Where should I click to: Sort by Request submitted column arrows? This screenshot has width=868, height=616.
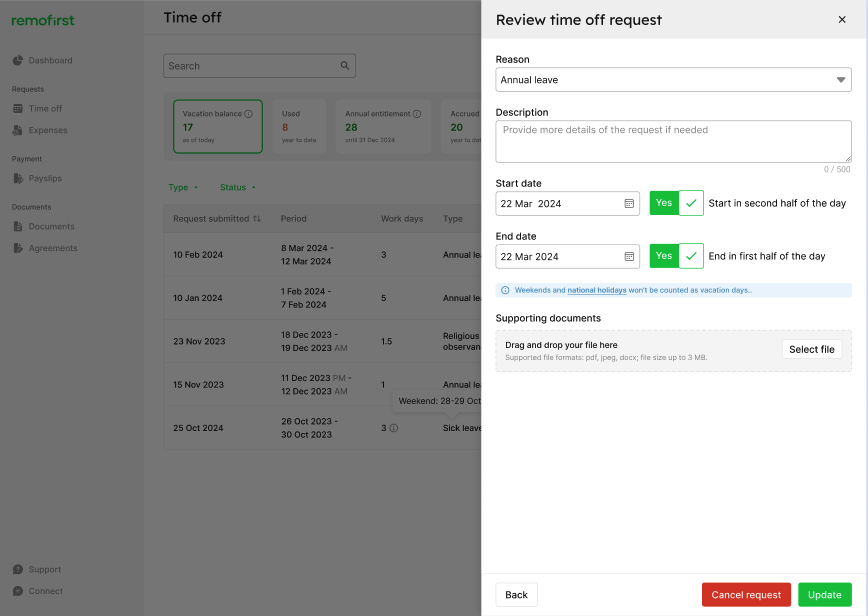click(257, 219)
